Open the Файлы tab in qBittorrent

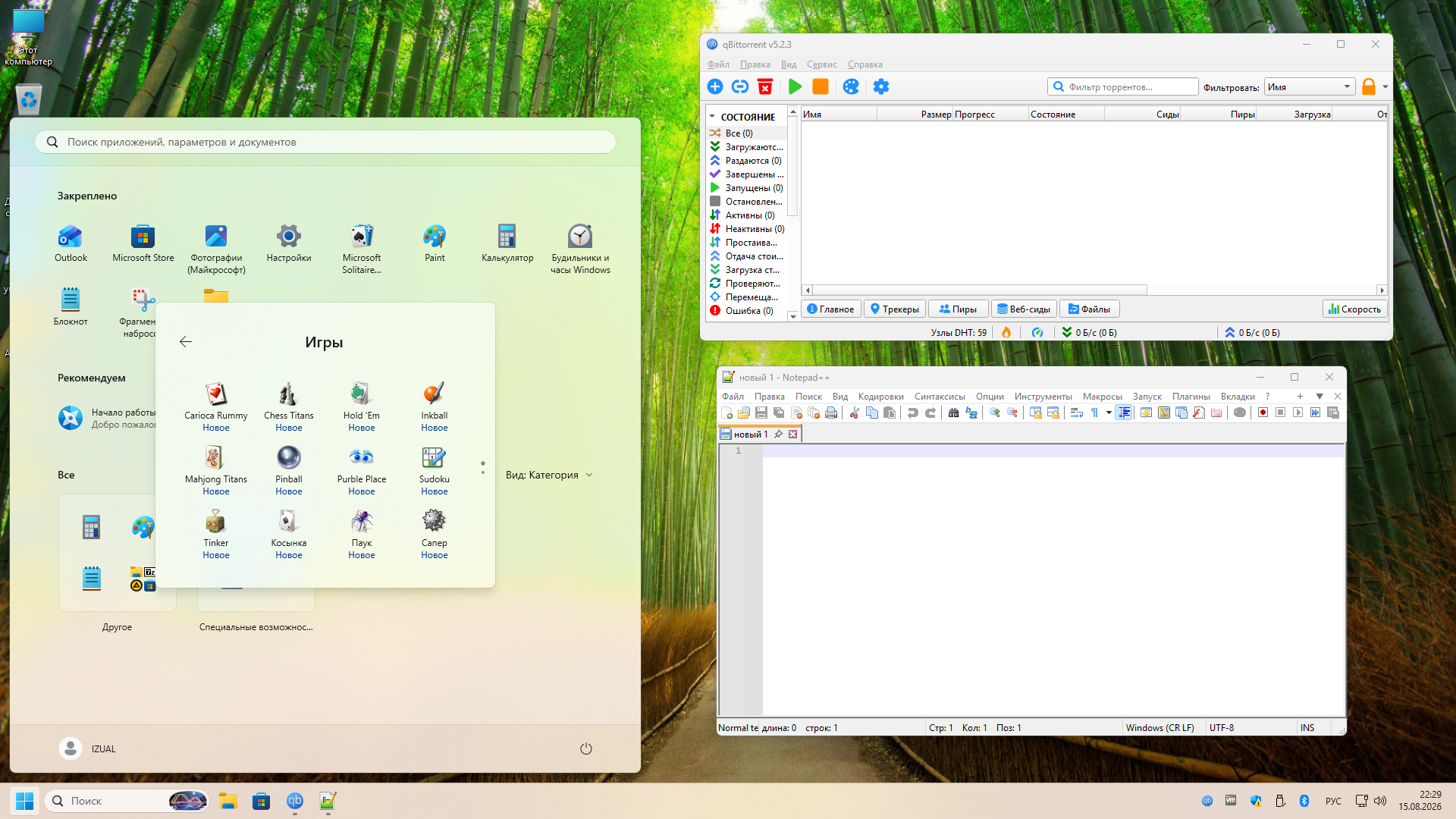point(1089,309)
